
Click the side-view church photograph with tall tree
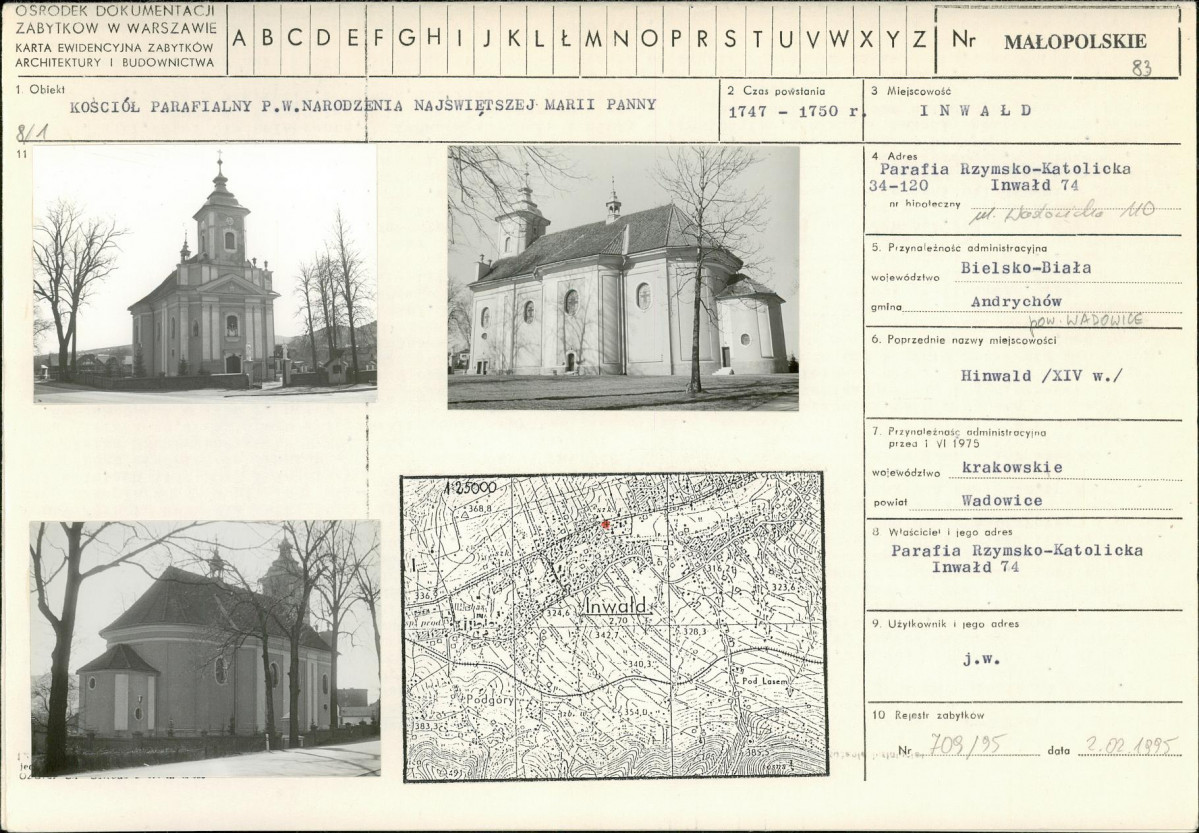[x=623, y=277]
